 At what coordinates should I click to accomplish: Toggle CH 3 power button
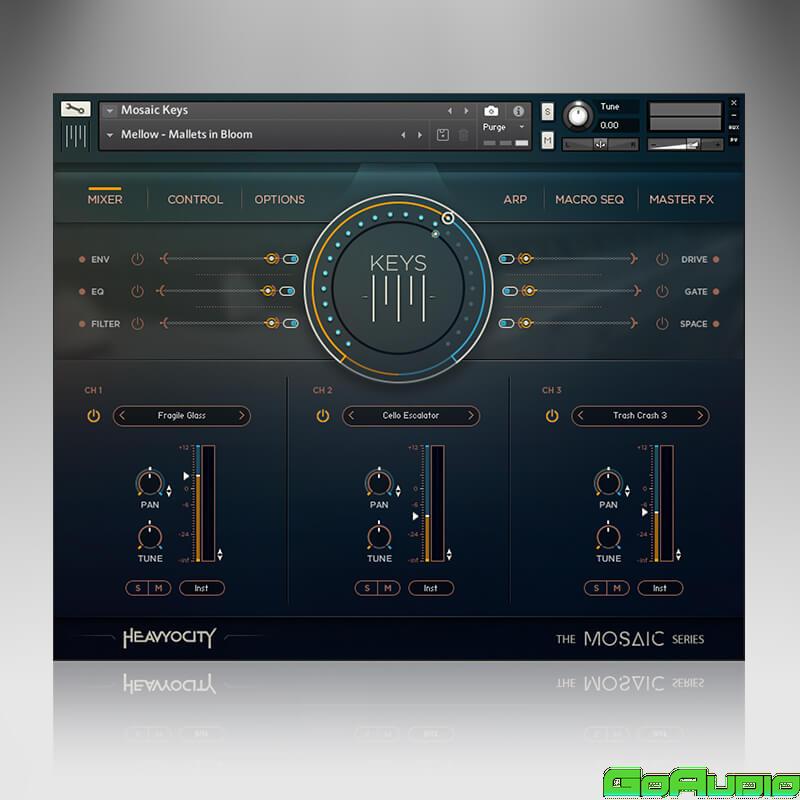tap(552, 416)
